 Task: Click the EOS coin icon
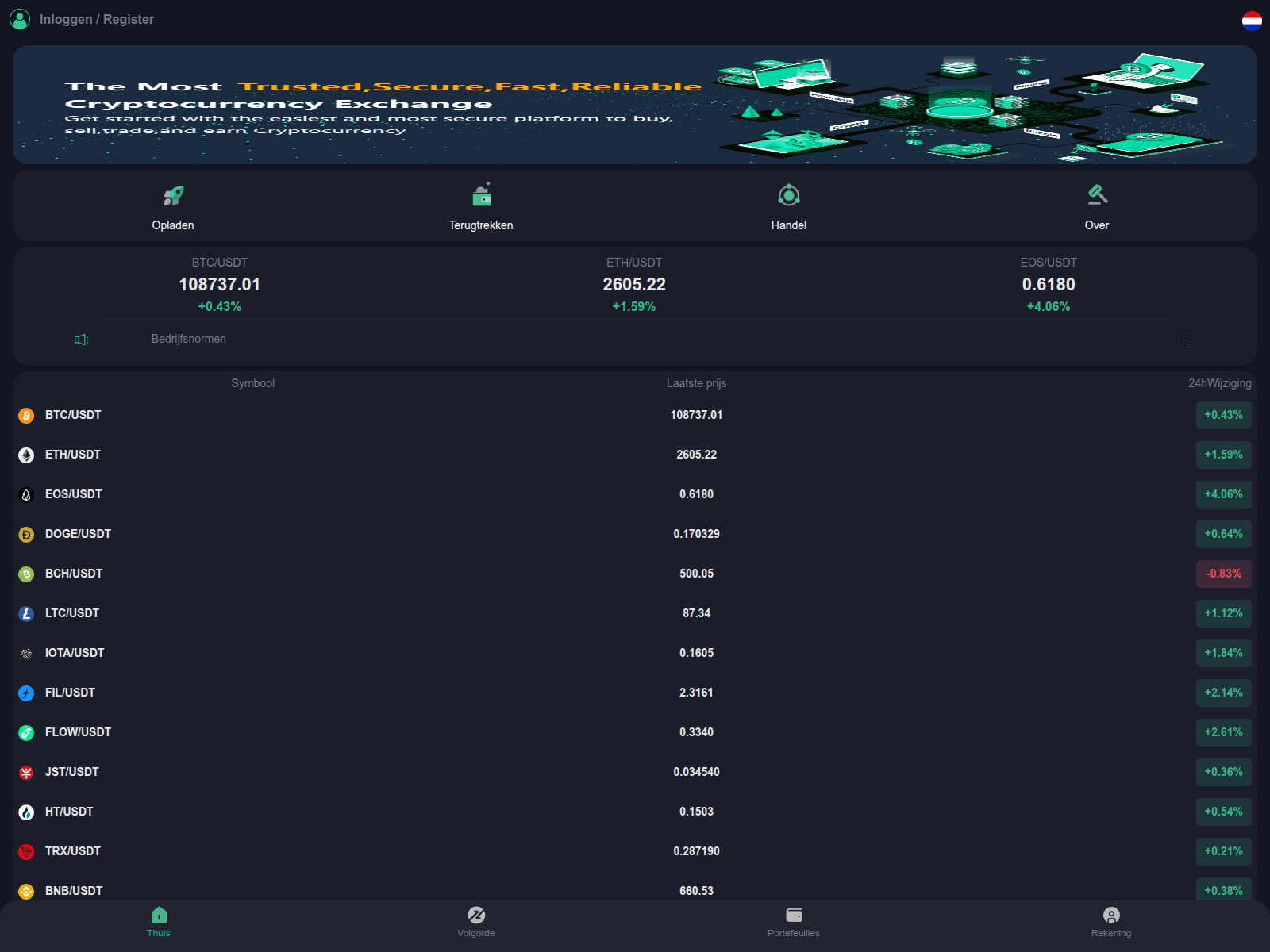point(26,495)
